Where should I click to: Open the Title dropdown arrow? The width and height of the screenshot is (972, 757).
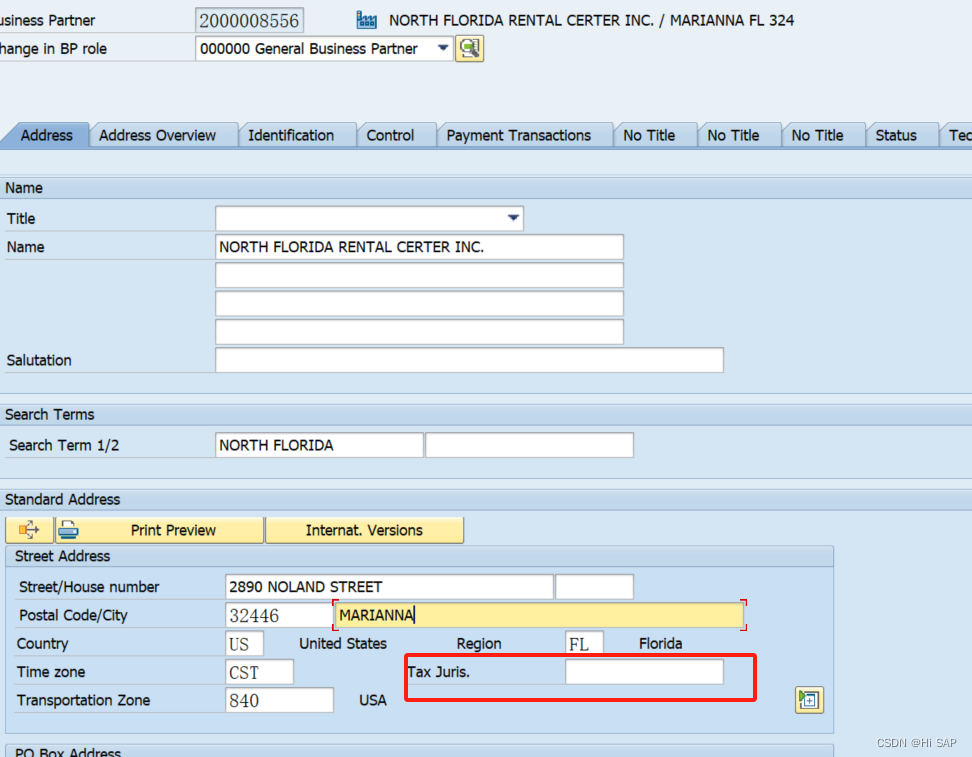tap(513, 218)
